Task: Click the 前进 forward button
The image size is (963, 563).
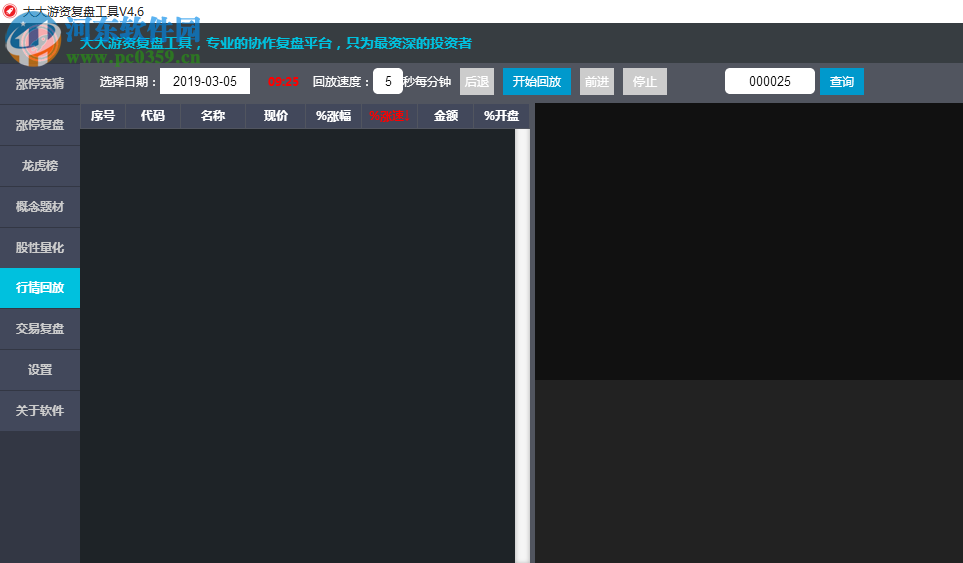Action: tap(596, 81)
